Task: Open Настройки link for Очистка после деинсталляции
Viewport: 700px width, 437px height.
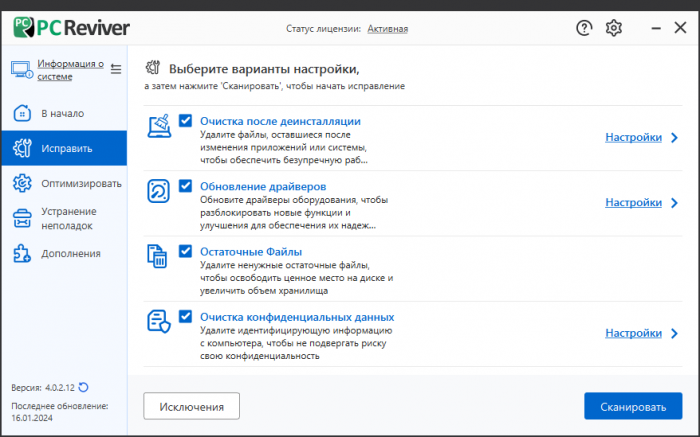Action: pos(633,137)
